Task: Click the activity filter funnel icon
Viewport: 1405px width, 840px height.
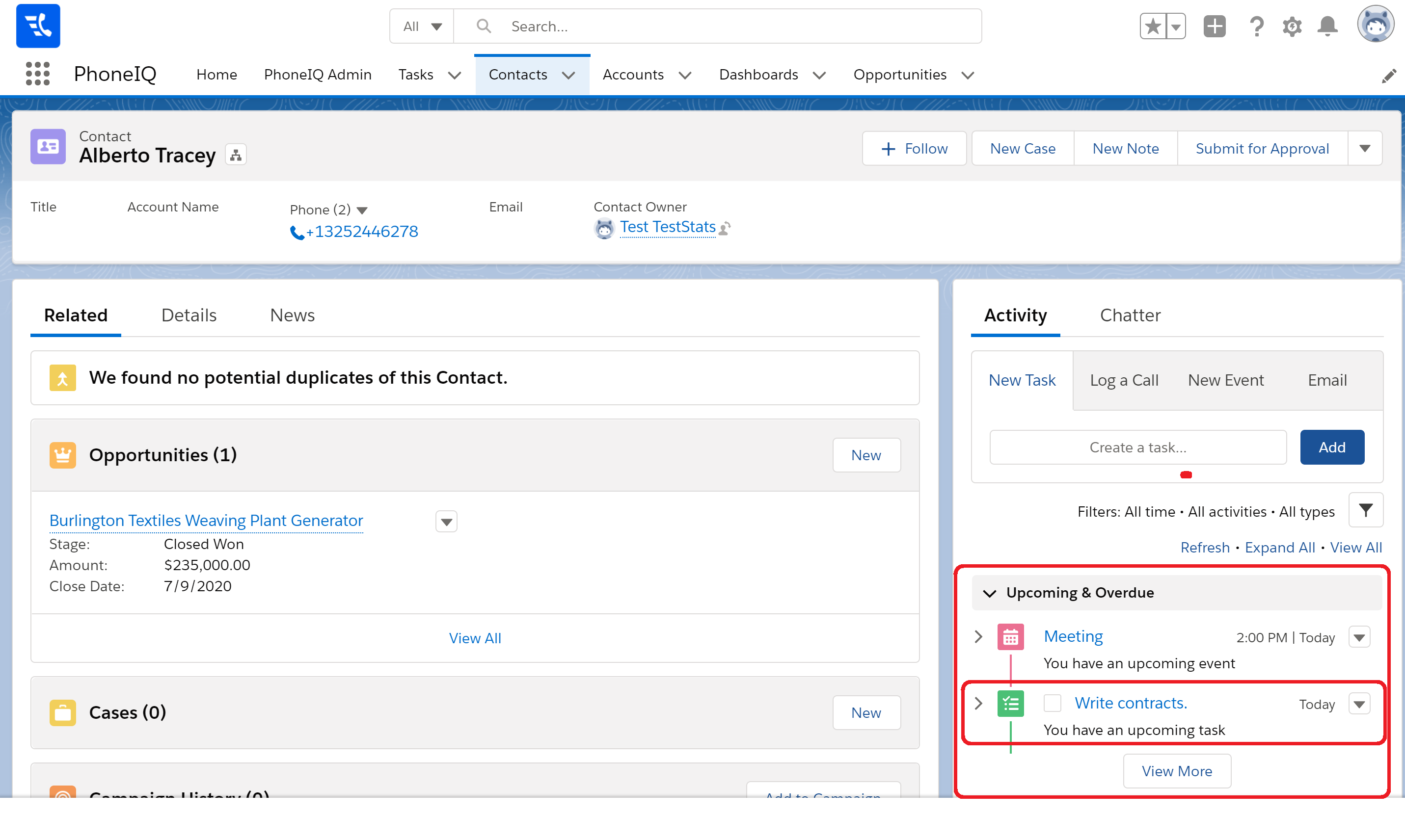Action: click(1365, 511)
